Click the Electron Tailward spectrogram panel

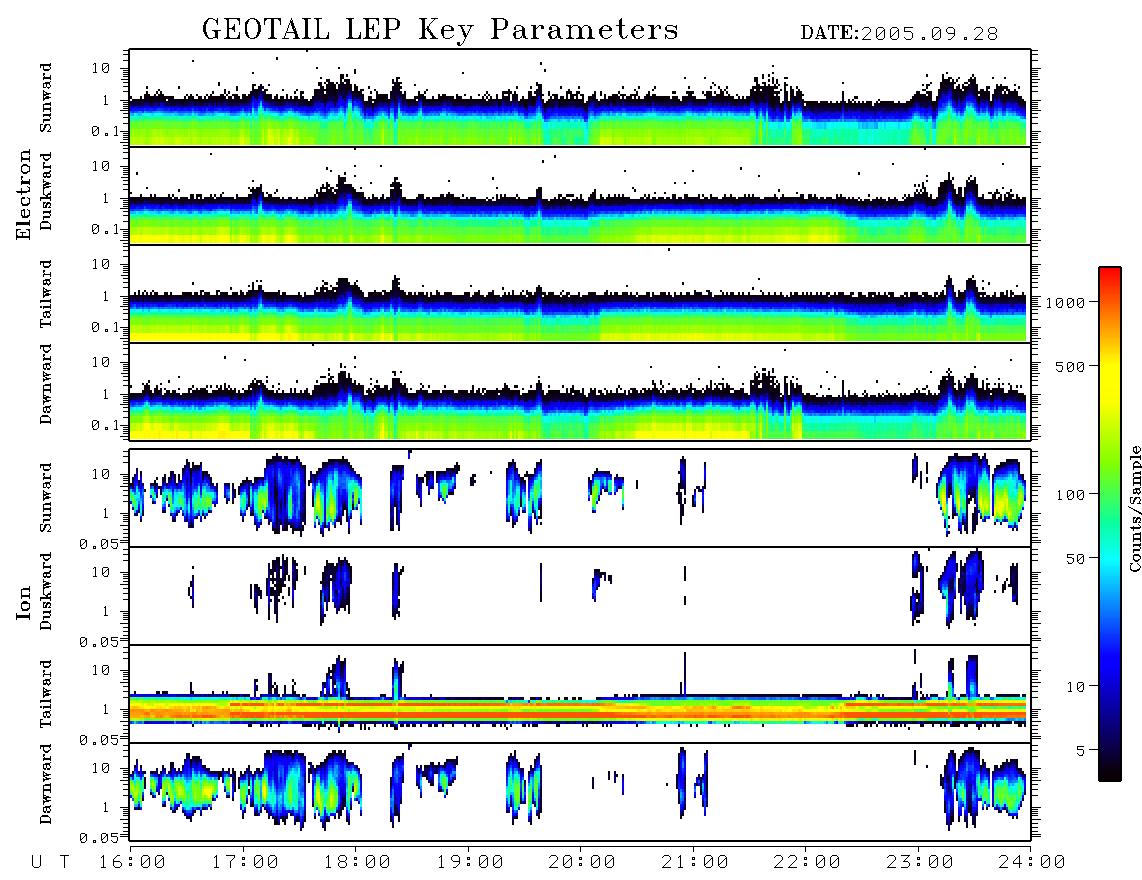pos(580,294)
